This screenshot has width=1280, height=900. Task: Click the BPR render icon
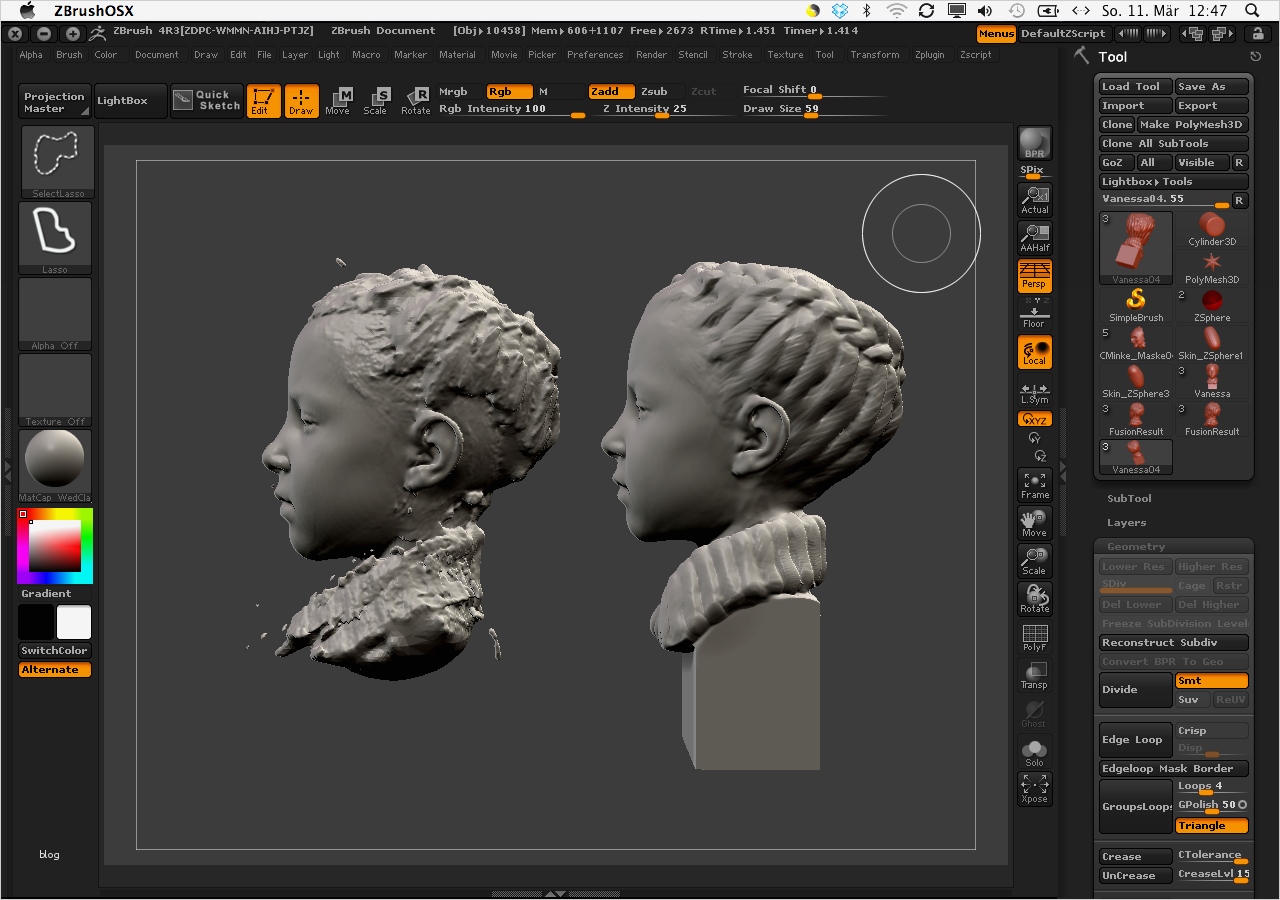1034,144
